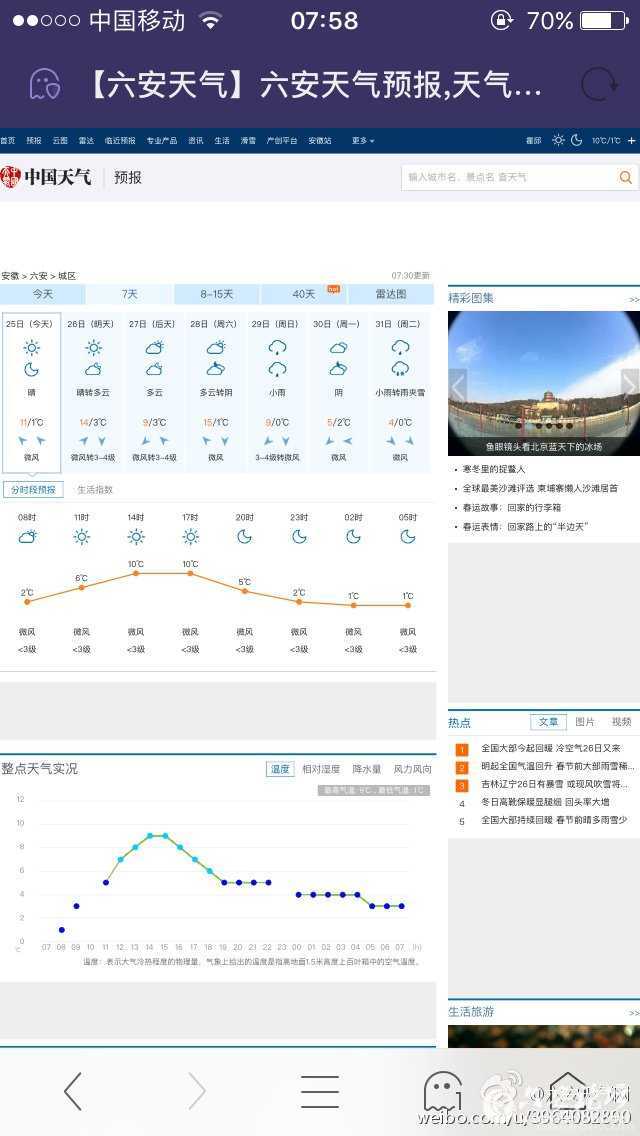Screen dimensions: 640x1136
Task: Select the 降水量 chart option
Action: click(366, 769)
